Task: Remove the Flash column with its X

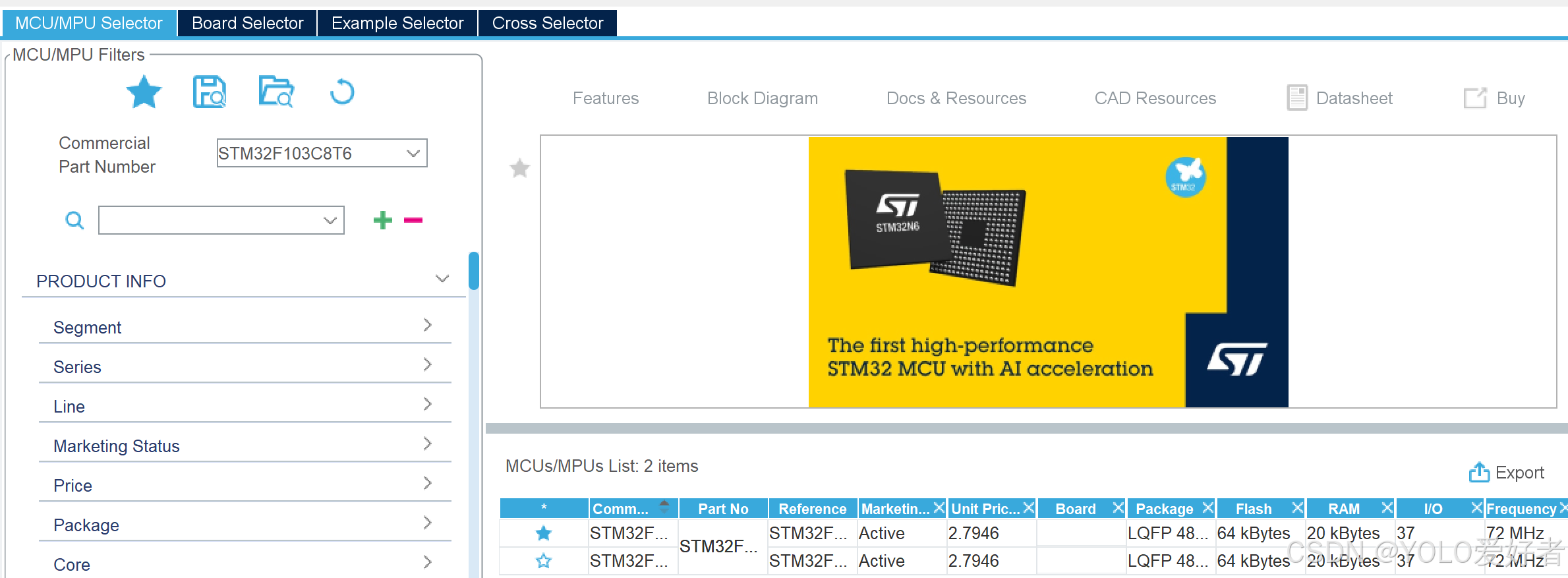Action: (1297, 507)
